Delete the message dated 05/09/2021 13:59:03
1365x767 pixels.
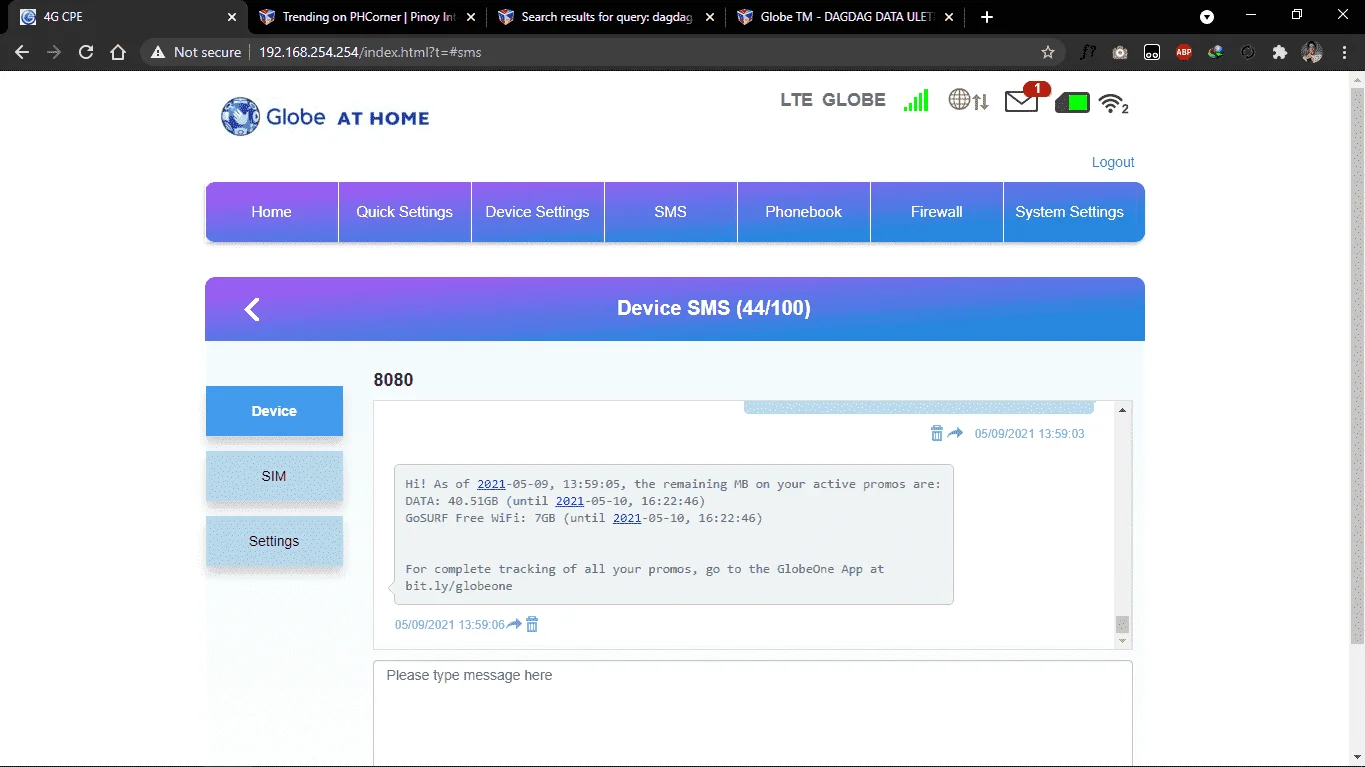pyautogui.click(x=937, y=433)
